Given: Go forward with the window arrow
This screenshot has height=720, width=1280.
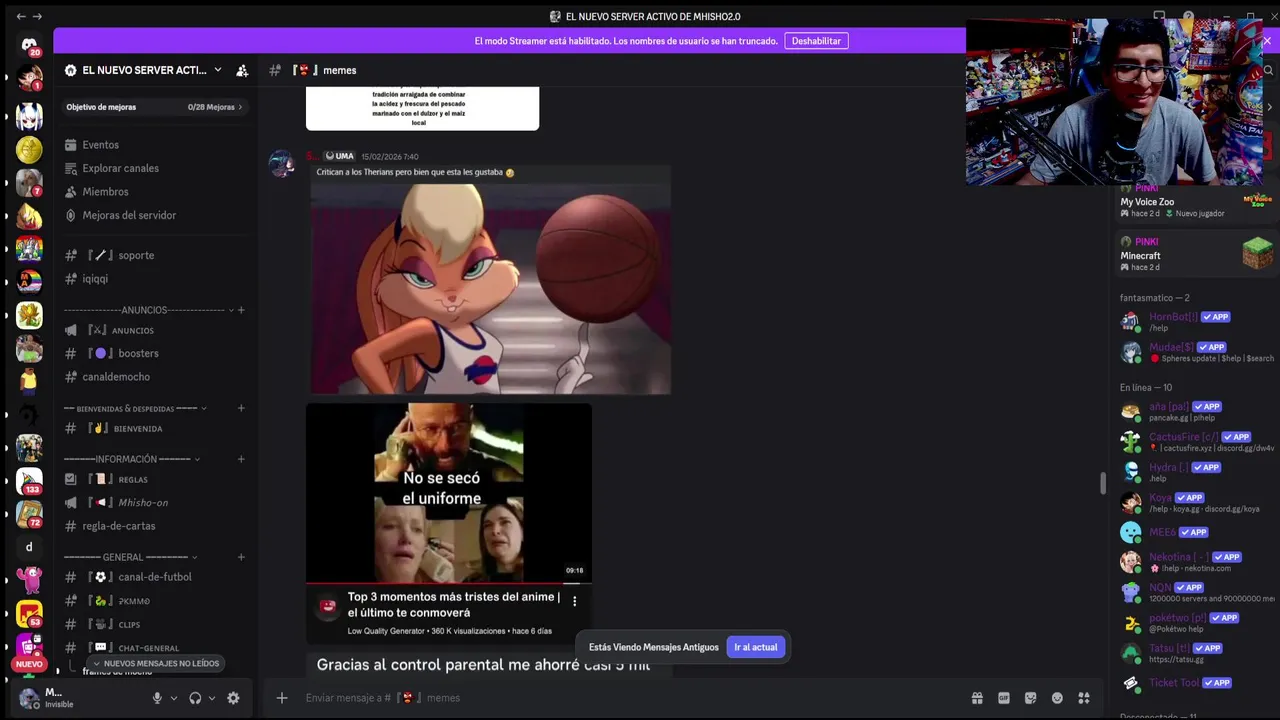Looking at the screenshot, I should (38, 16).
